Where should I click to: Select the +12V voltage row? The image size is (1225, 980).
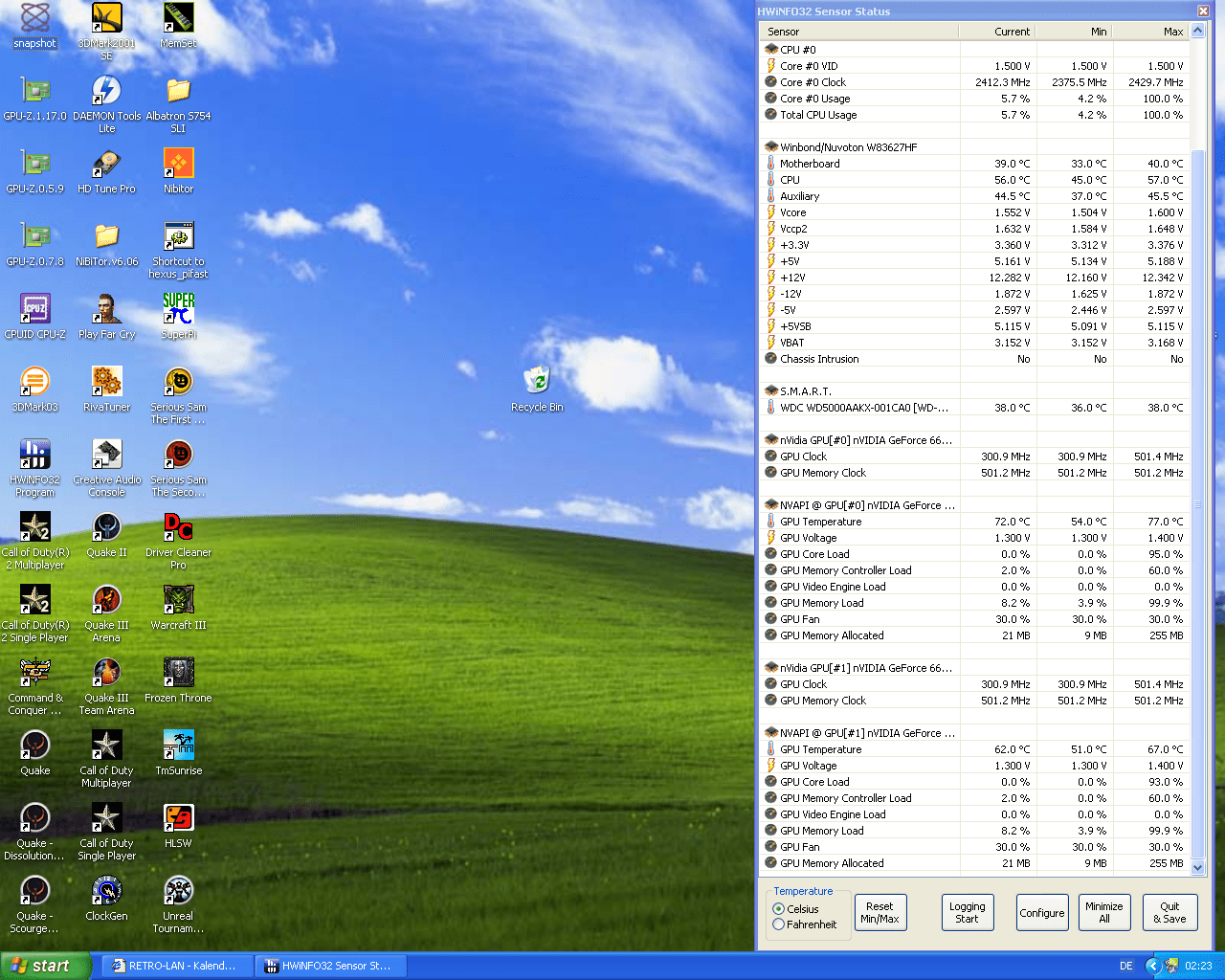[x=975, y=278]
